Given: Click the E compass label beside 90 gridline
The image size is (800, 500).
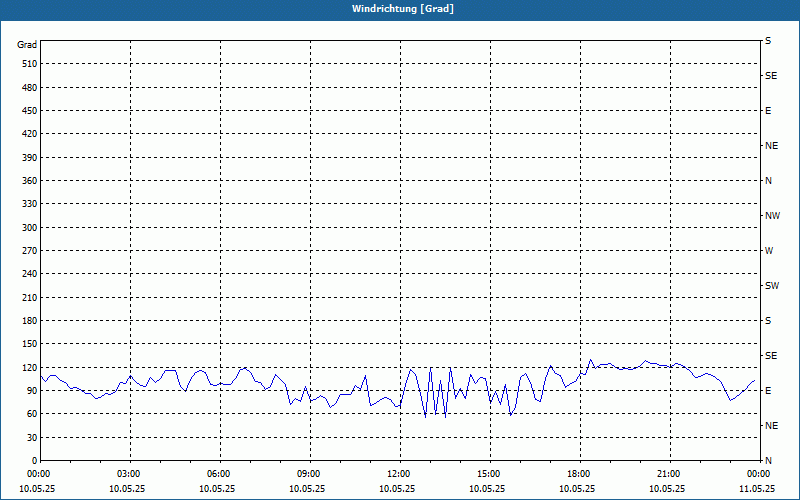Looking at the screenshot, I should tap(768, 390).
